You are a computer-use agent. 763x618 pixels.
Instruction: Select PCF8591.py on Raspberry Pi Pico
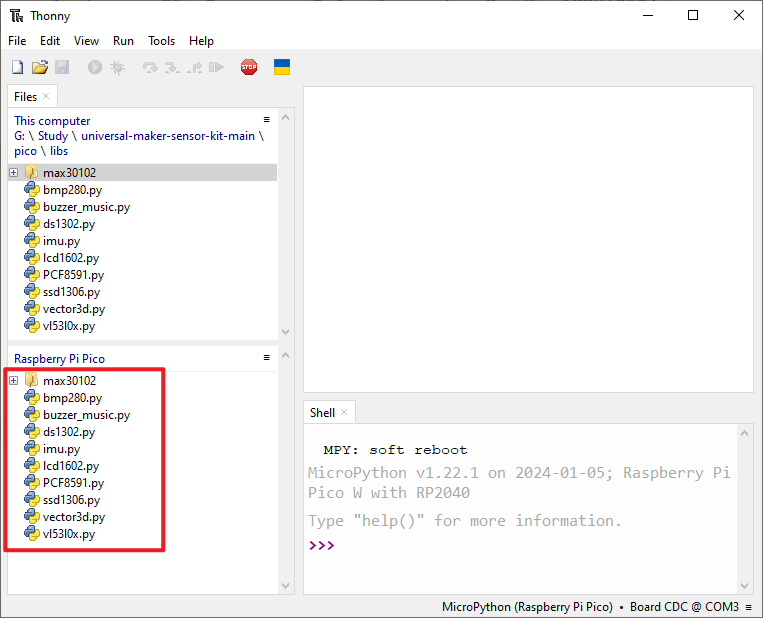click(x=73, y=483)
